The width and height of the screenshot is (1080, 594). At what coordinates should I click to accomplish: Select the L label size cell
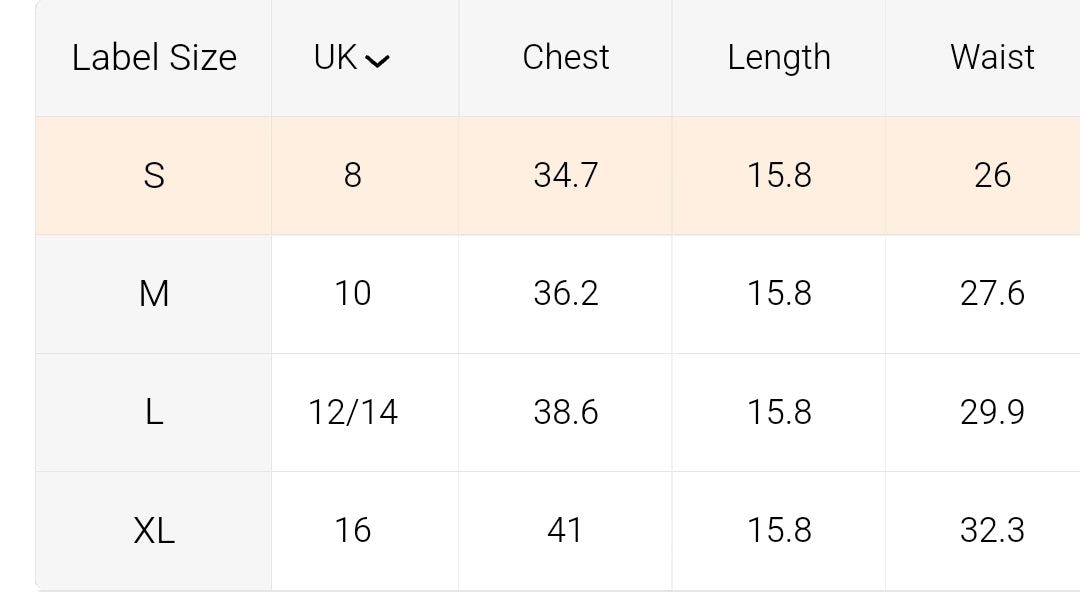pos(154,412)
